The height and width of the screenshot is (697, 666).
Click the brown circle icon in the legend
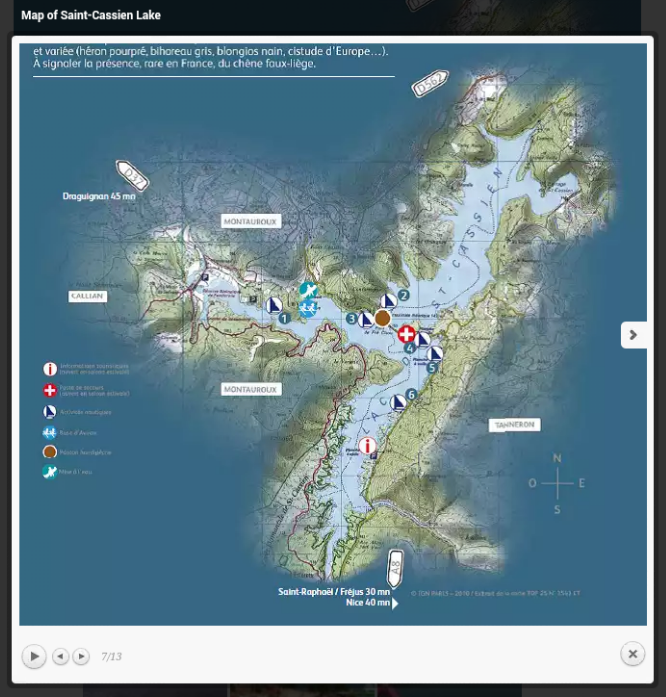tap(50, 452)
